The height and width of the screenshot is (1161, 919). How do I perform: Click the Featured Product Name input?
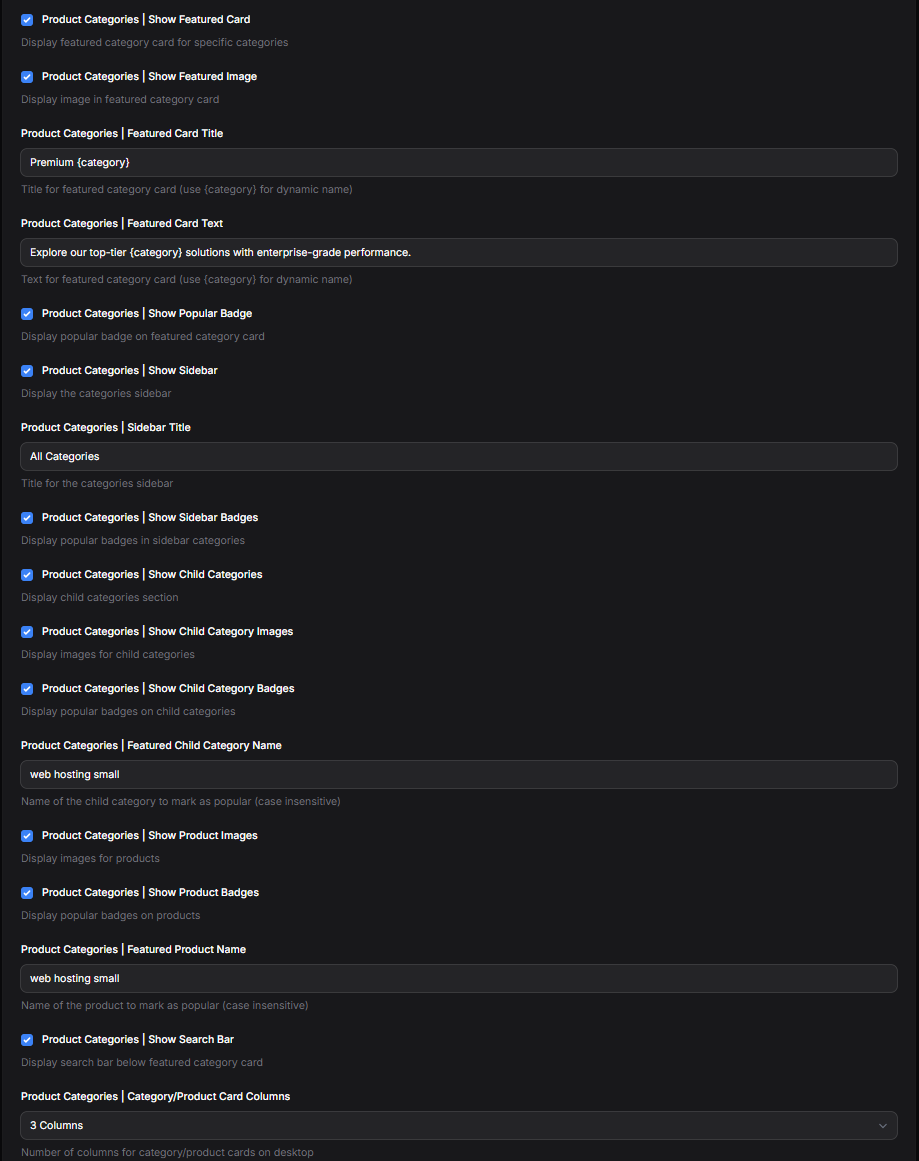[458, 978]
